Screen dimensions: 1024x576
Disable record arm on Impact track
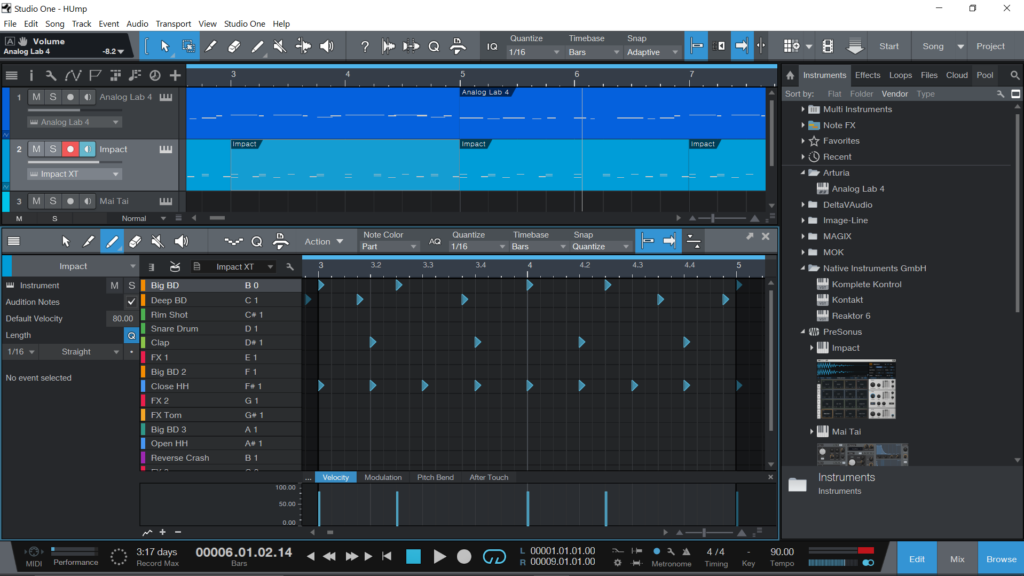pyautogui.click(x=70, y=149)
